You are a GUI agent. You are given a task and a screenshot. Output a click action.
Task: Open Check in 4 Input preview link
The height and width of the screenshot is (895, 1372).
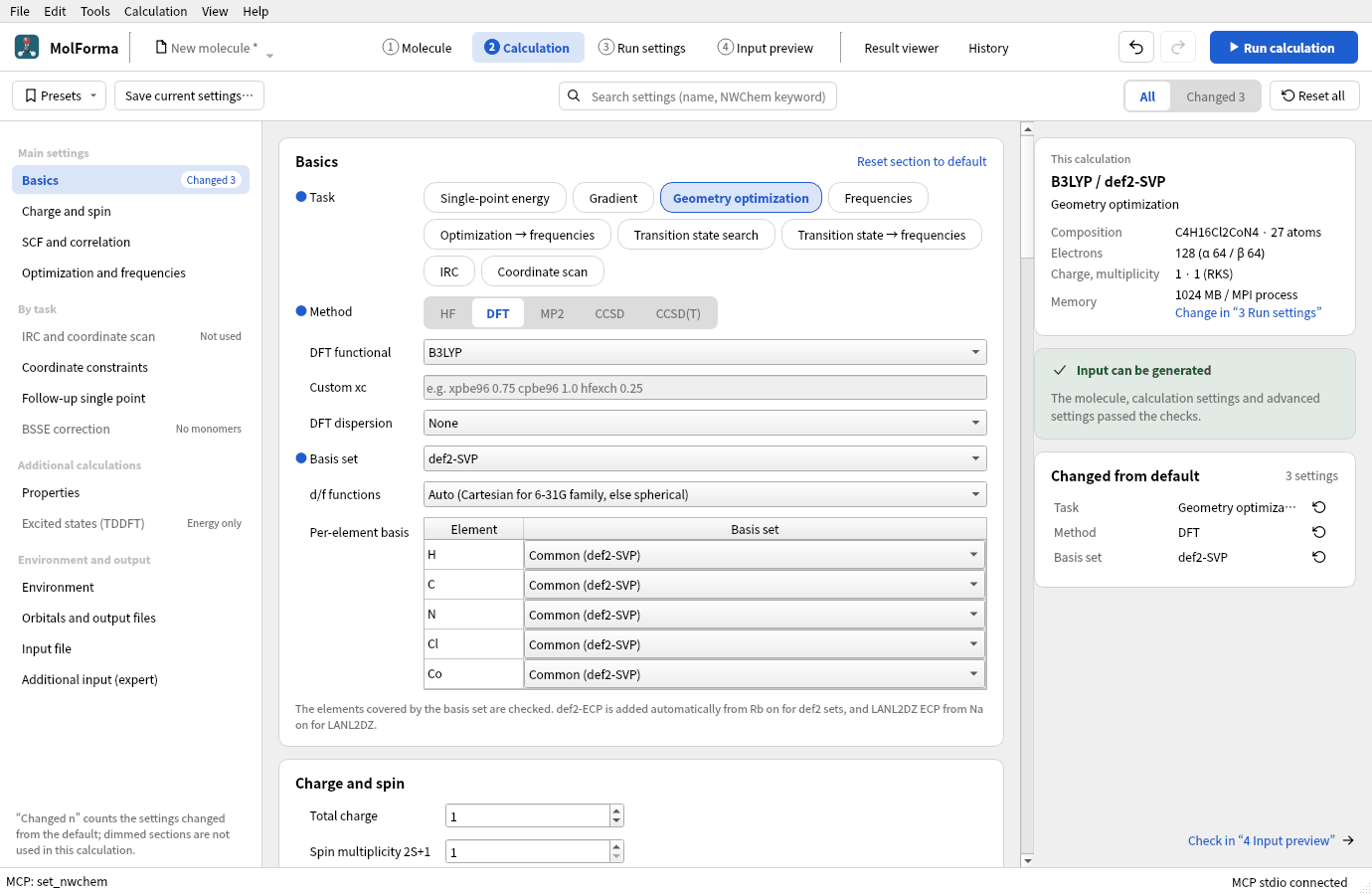click(1271, 840)
